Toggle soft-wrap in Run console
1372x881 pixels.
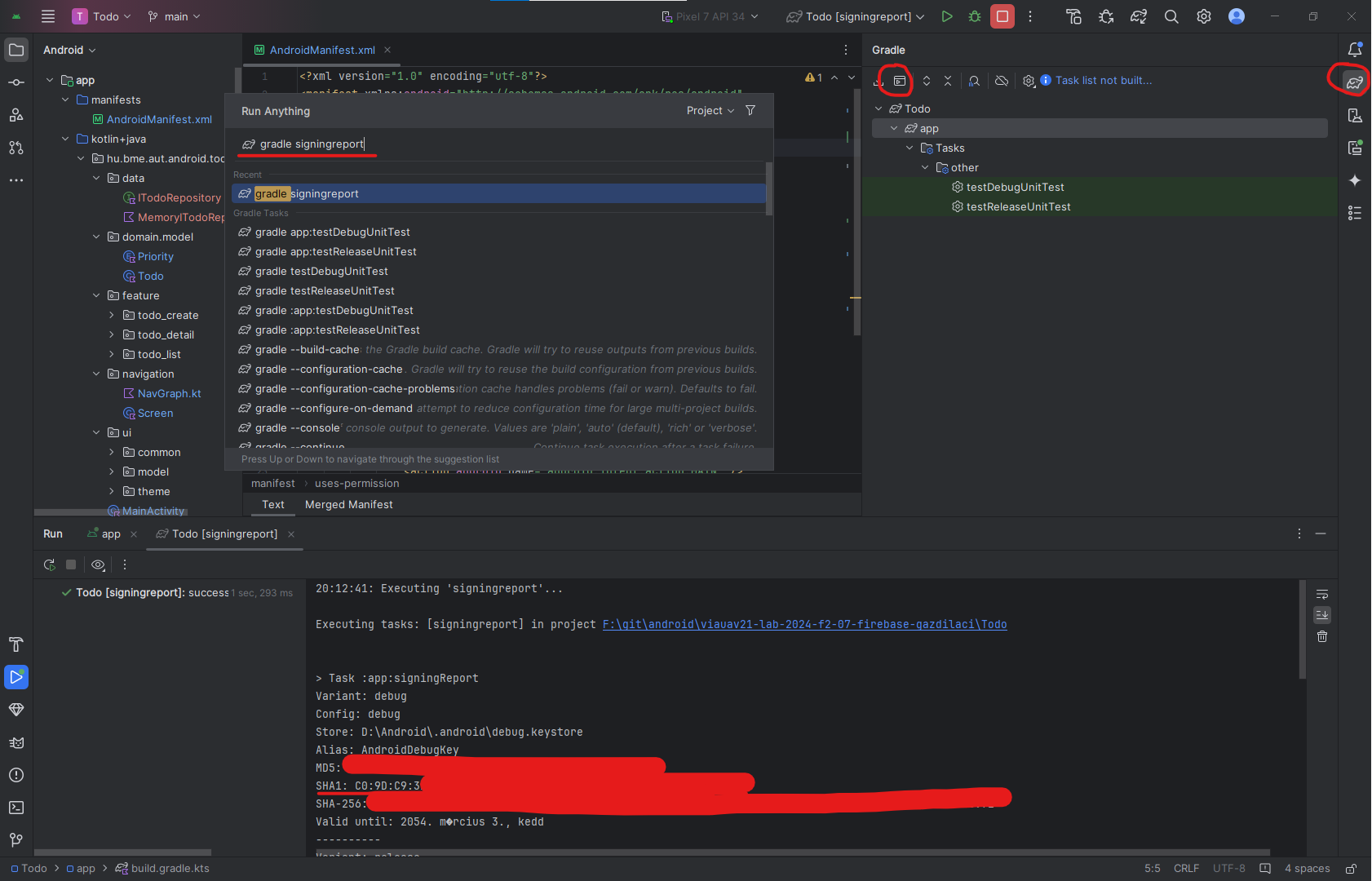1322,594
